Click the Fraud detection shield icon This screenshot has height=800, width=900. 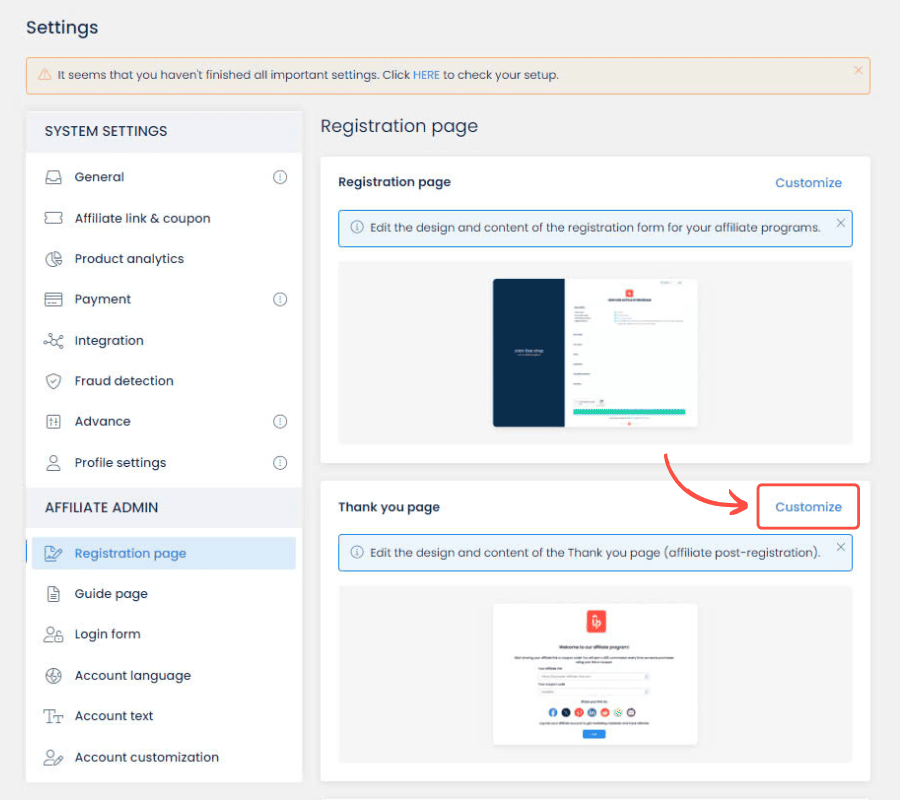pos(53,381)
